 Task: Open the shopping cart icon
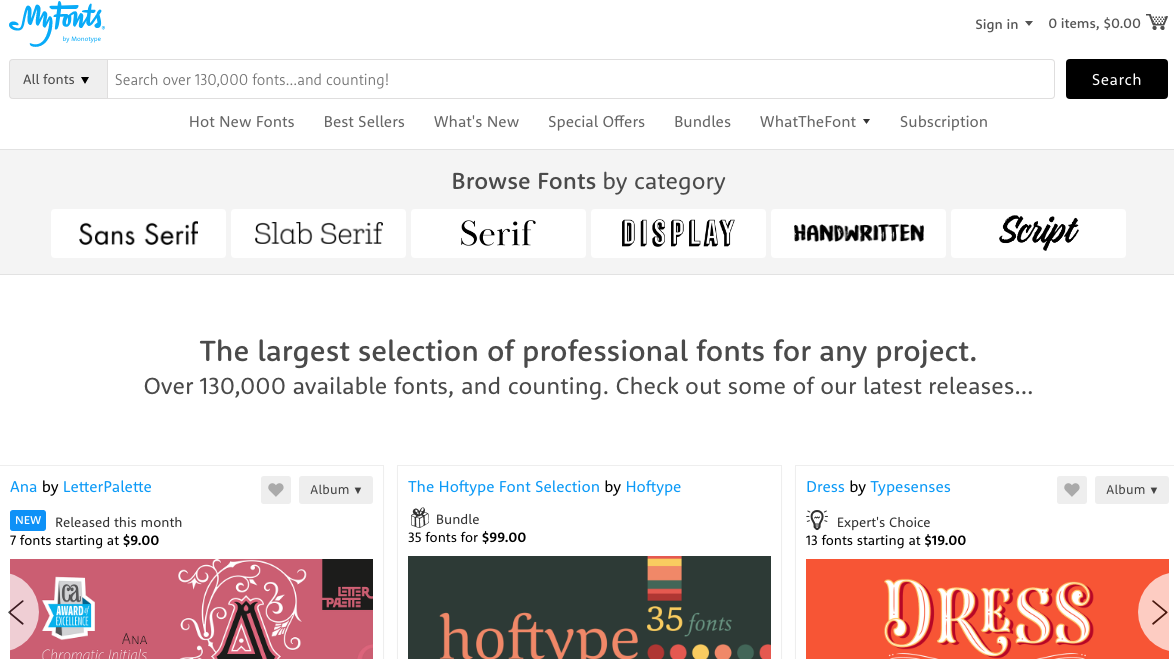click(x=1157, y=22)
